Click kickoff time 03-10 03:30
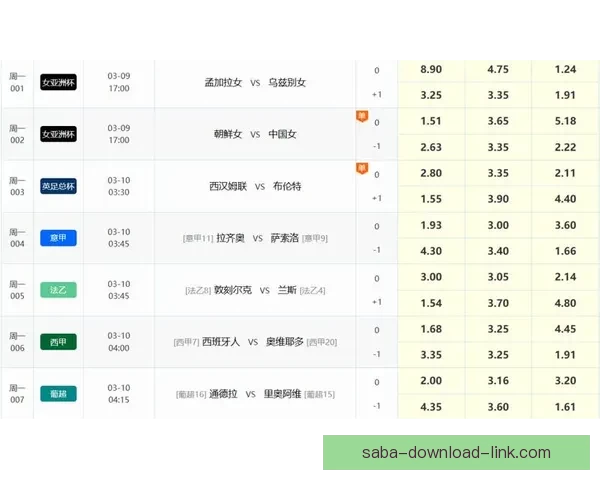Image resolution: width=600 pixels, height=480 pixels. [x=119, y=186]
